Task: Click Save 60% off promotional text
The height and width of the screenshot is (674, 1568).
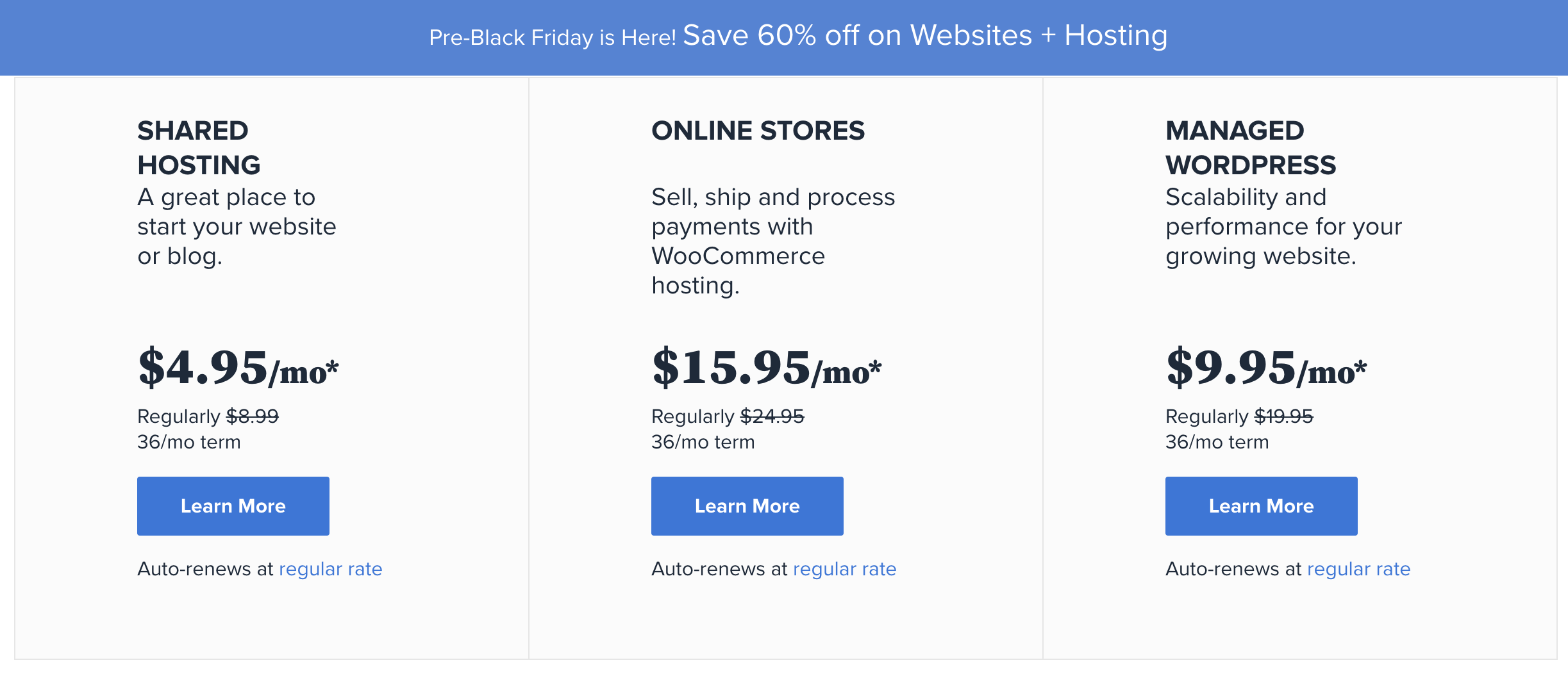Action: point(923,36)
